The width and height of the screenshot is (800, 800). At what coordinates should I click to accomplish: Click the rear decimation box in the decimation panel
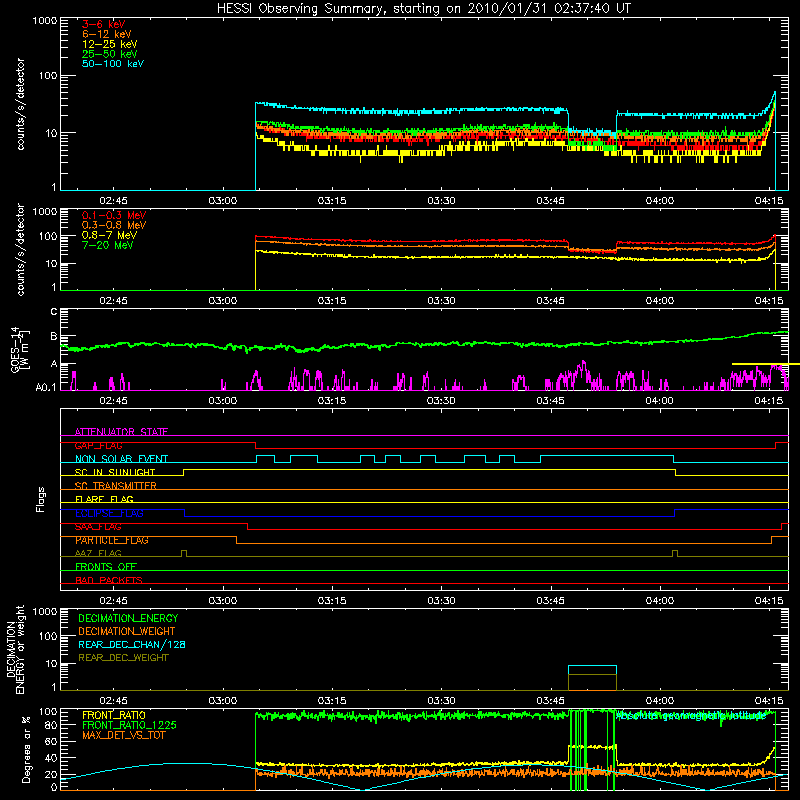click(x=592, y=678)
